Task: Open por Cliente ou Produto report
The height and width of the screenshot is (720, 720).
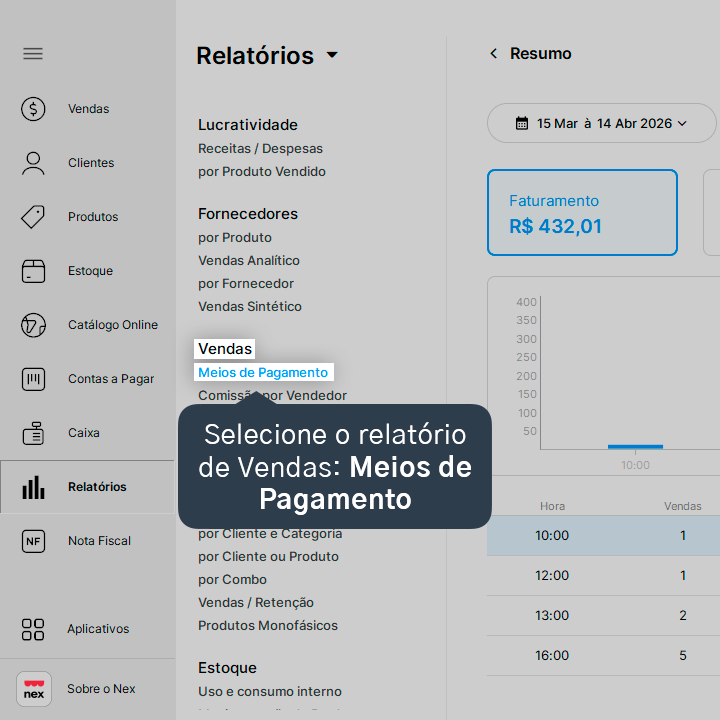Action: click(x=268, y=557)
